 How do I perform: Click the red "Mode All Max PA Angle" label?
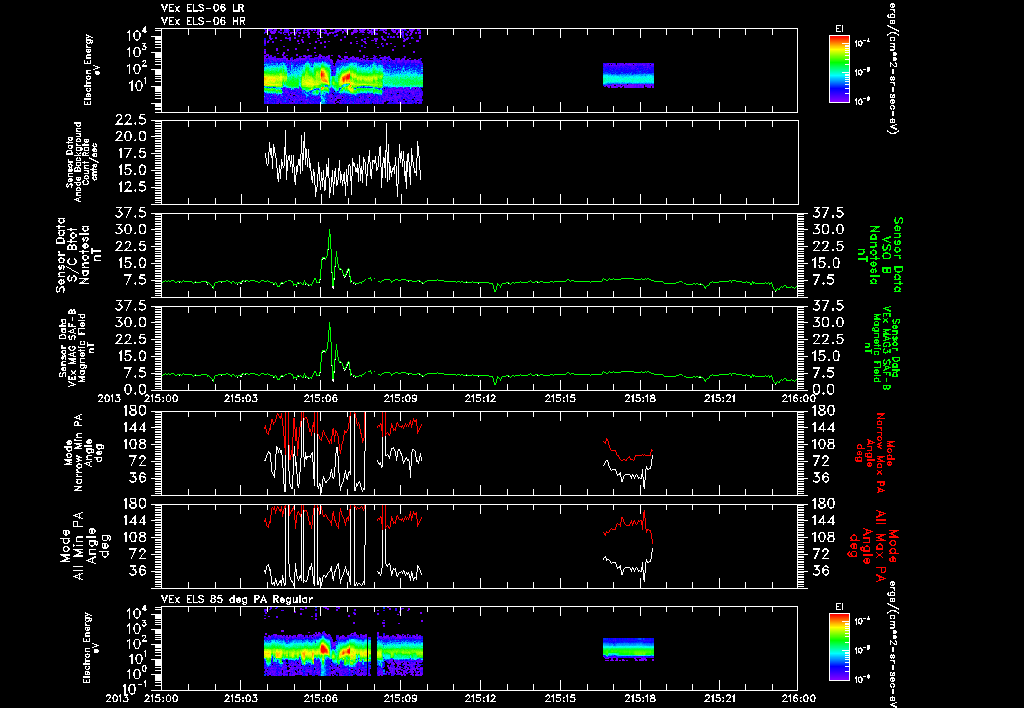click(x=872, y=545)
